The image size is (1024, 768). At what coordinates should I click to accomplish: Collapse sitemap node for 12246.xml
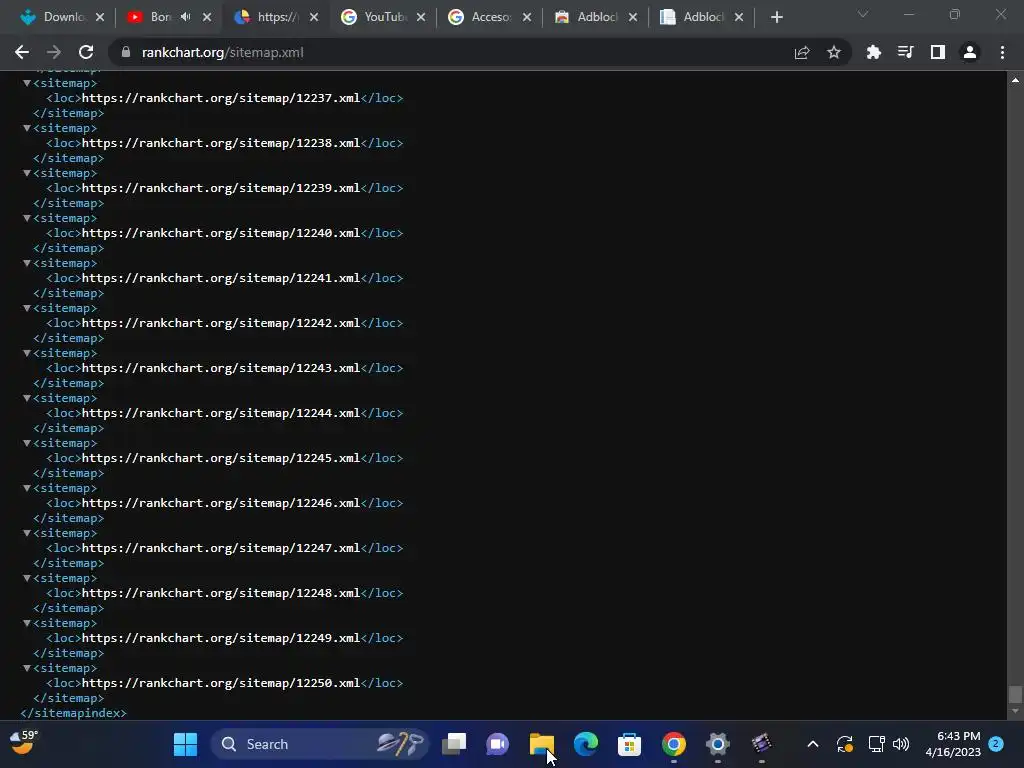tap(27, 488)
